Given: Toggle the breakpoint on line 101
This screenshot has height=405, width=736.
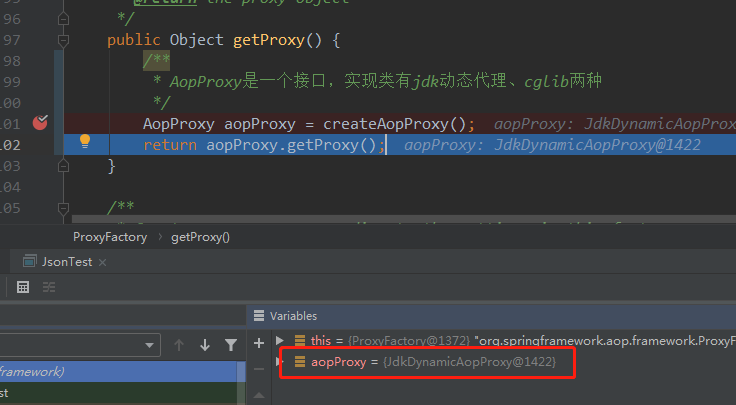Looking at the screenshot, I should (x=40, y=122).
